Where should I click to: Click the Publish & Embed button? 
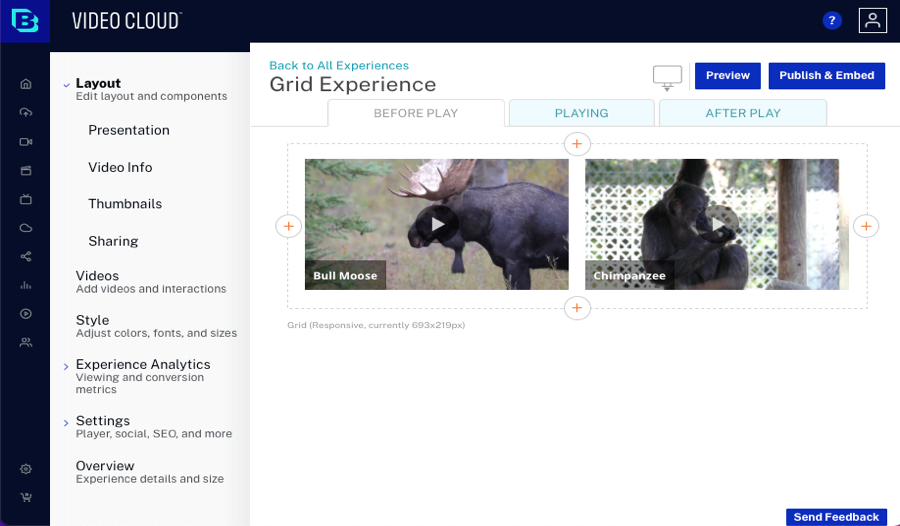pyautogui.click(x=826, y=76)
